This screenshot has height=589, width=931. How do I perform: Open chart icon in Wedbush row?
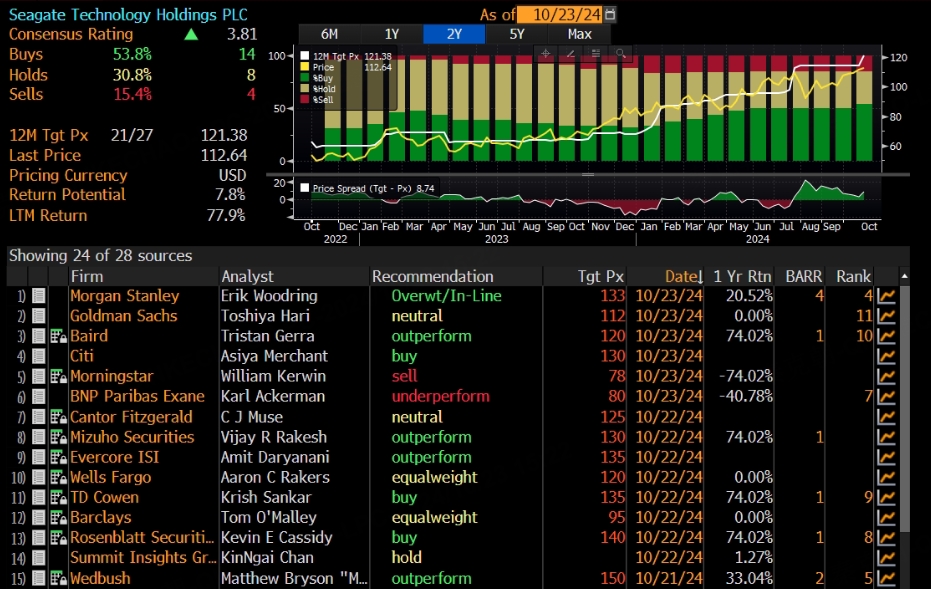886,578
